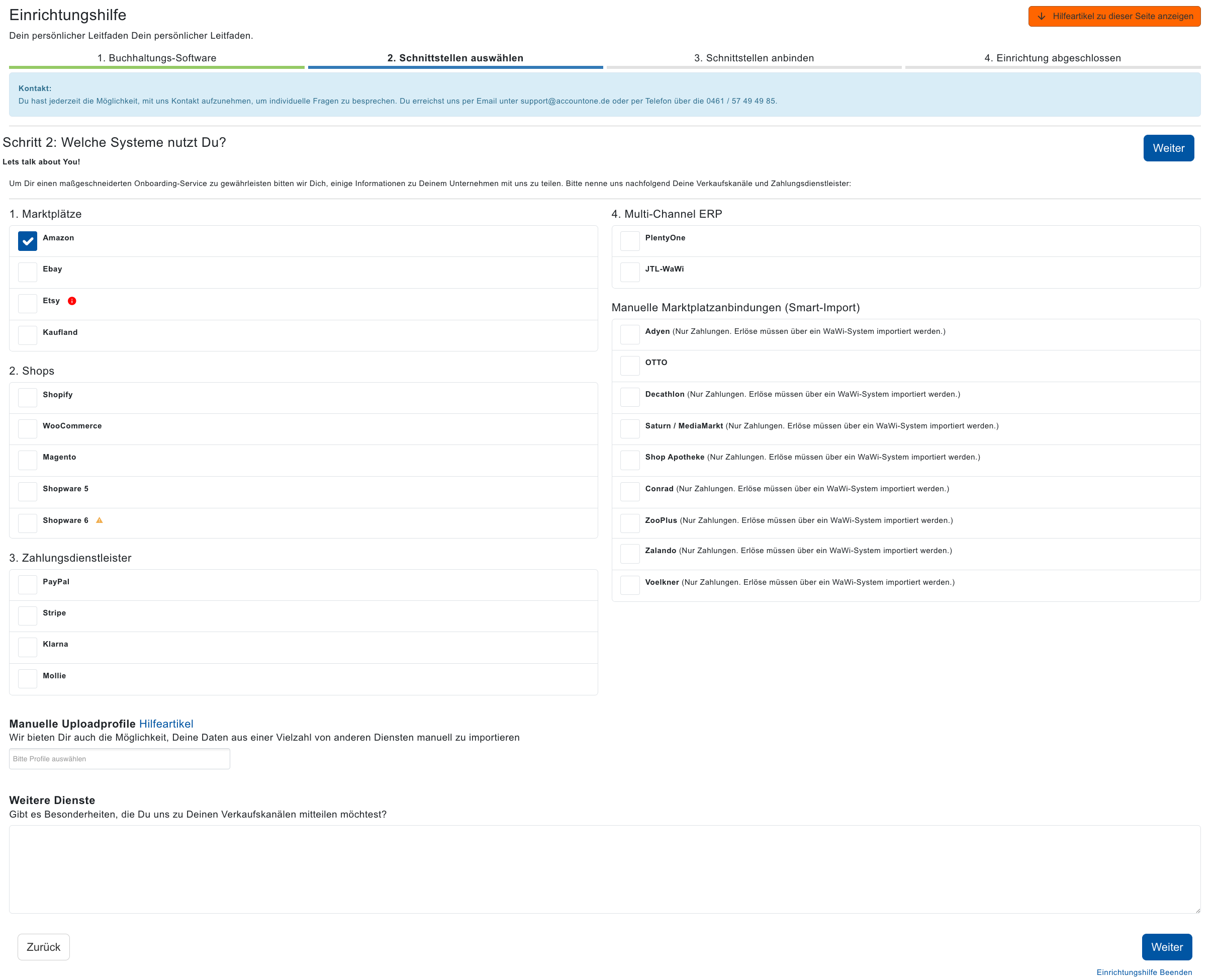Viewport: 1215px width, 980px height.
Task: Tick the Shopify shop checkbox
Action: (28, 398)
